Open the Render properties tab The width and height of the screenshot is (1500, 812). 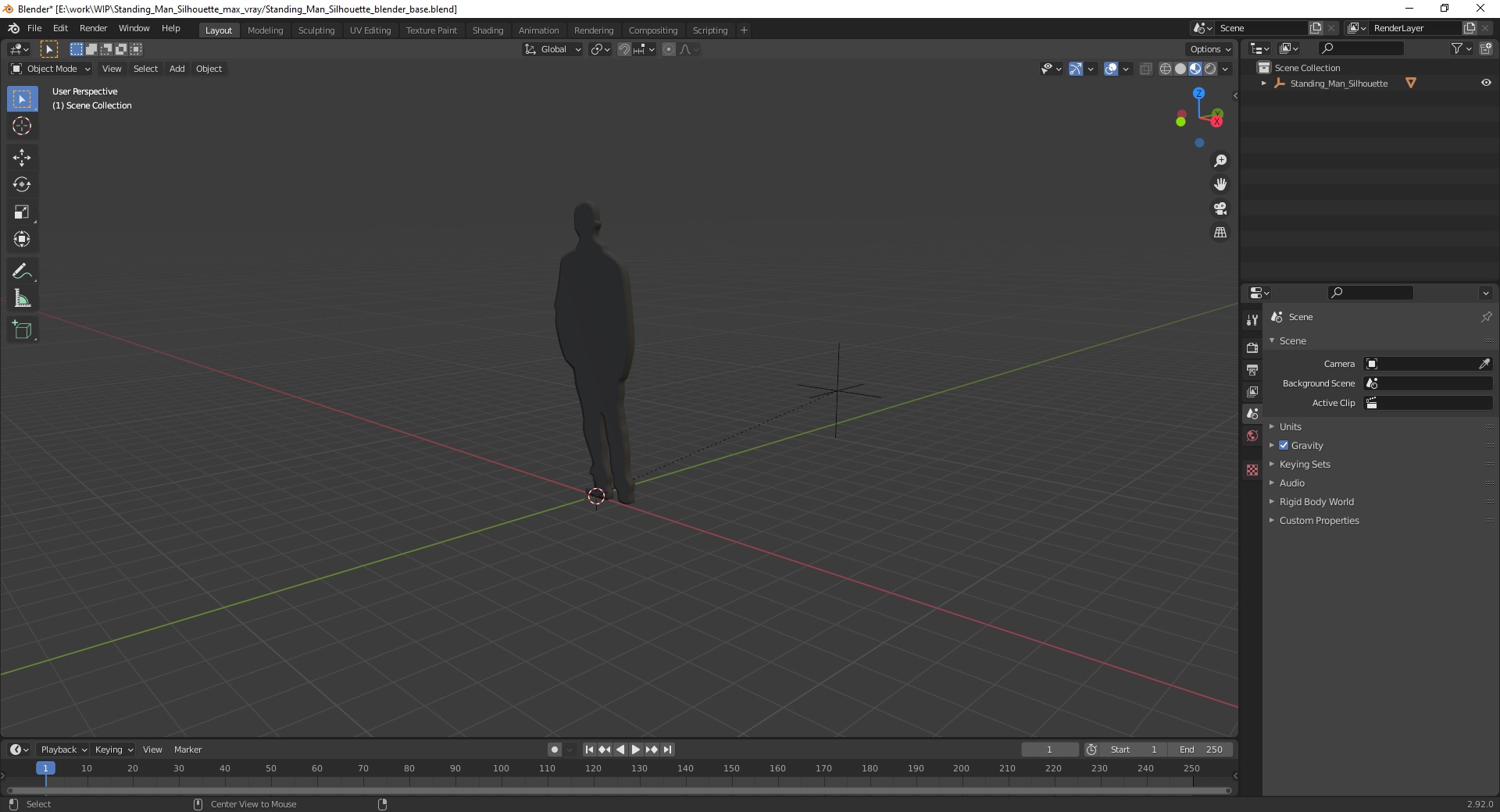tap(1252, 347)
